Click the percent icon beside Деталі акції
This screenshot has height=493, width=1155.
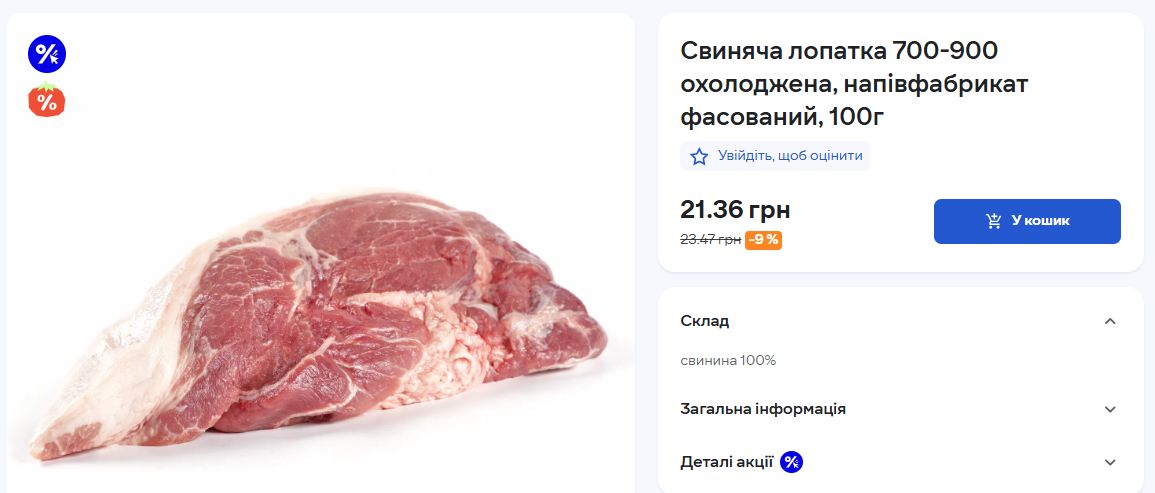[x=791, y=462]
